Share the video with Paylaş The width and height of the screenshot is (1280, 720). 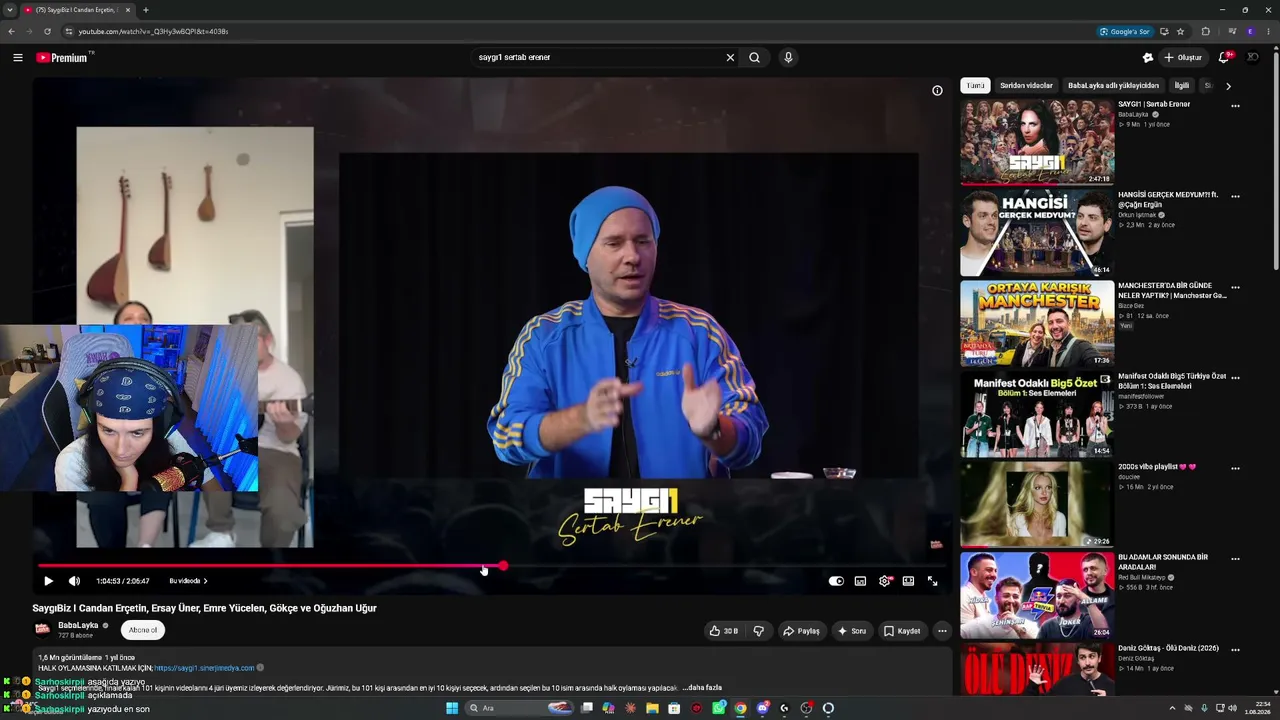coord(801,631)
